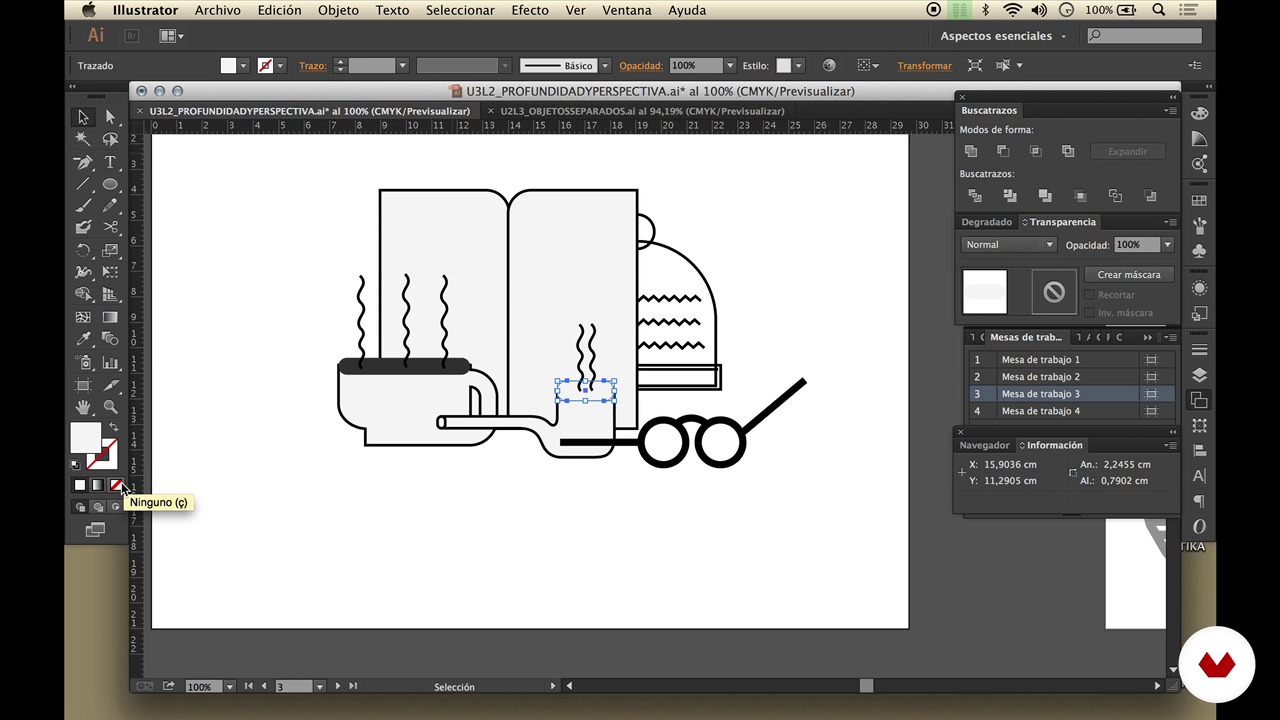The image size is (1280, 720).
Task: Click the opacity mask thumbnail preview
Action: pyautogui.click(x=1054, y=292)
